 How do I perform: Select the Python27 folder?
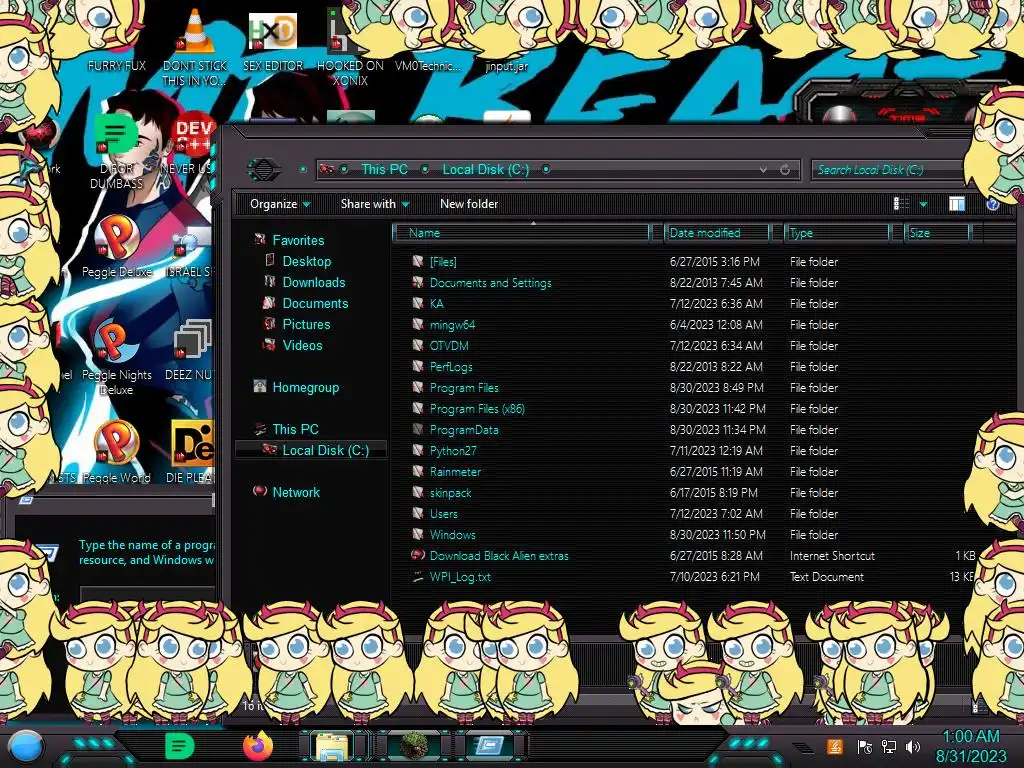(692, 451)
